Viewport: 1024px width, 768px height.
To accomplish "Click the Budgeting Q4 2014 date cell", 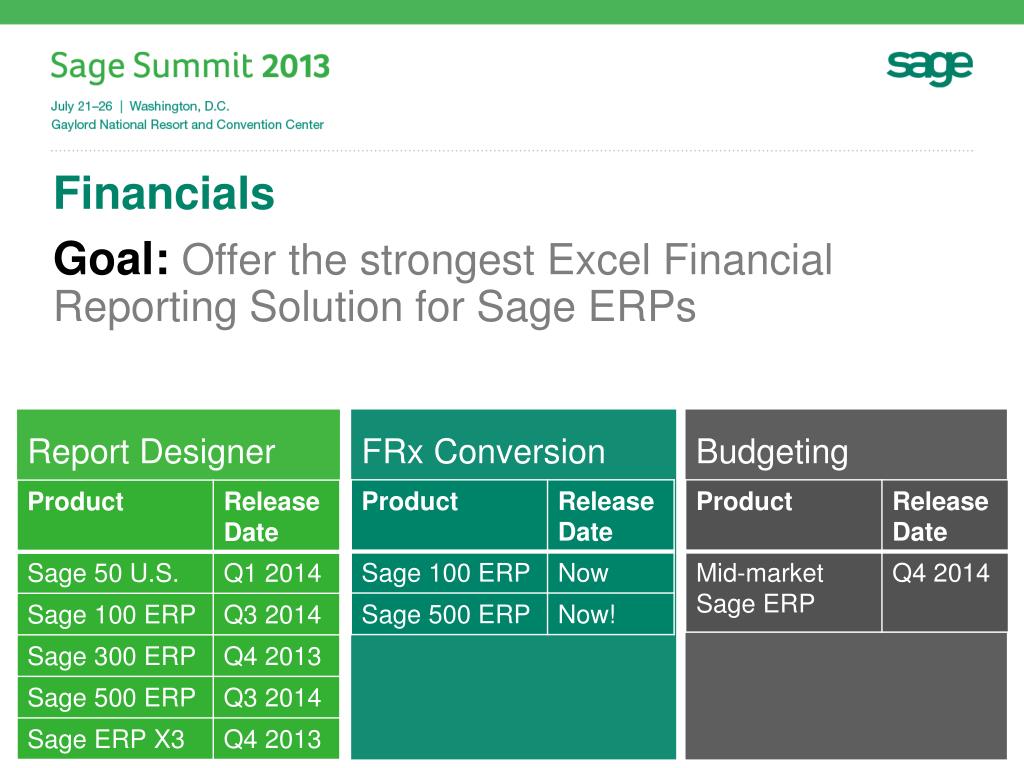I will [x=945, y=592].
